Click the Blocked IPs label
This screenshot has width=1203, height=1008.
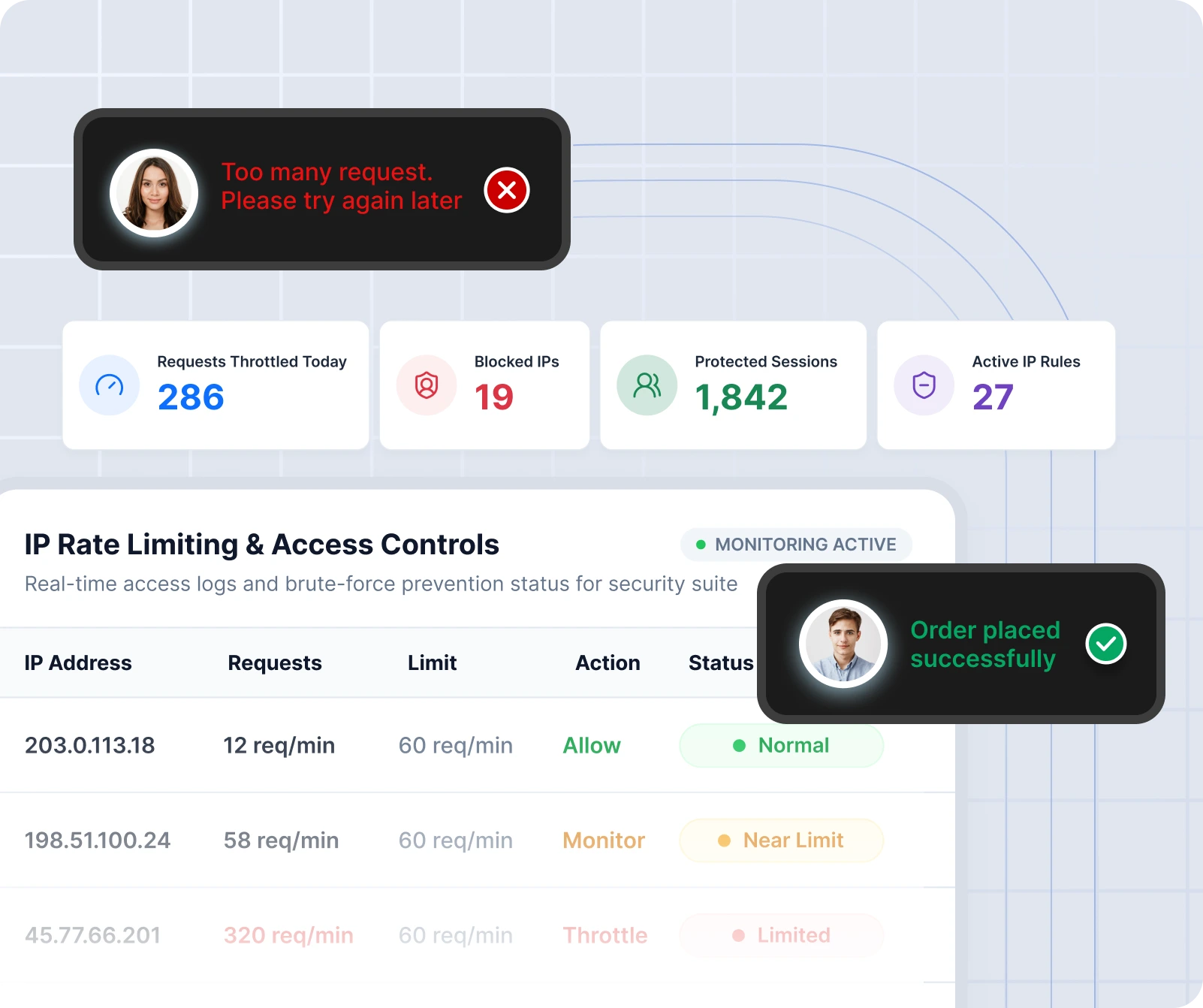point(517,362)
